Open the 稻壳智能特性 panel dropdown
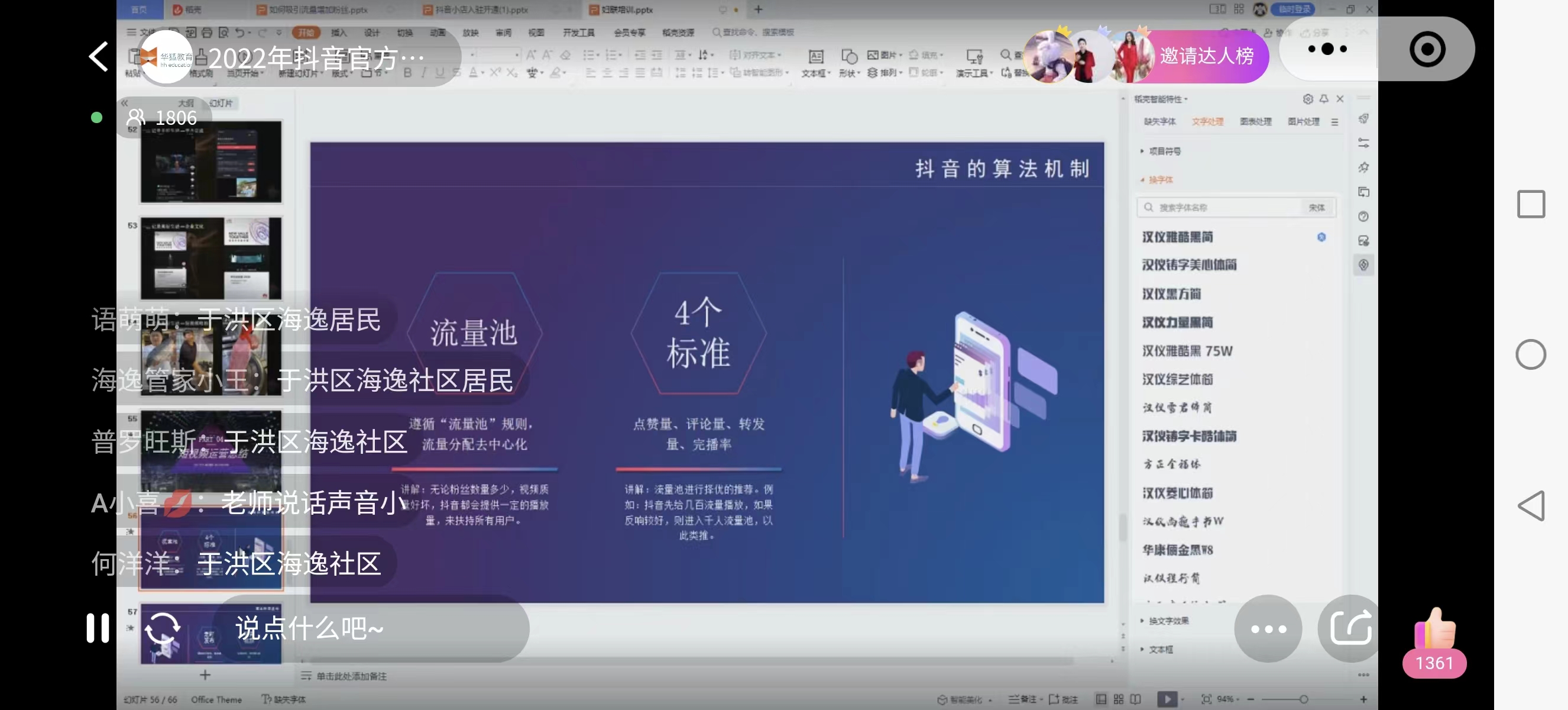Viewport: 1568px width, 710px height. pos(1160,99)
